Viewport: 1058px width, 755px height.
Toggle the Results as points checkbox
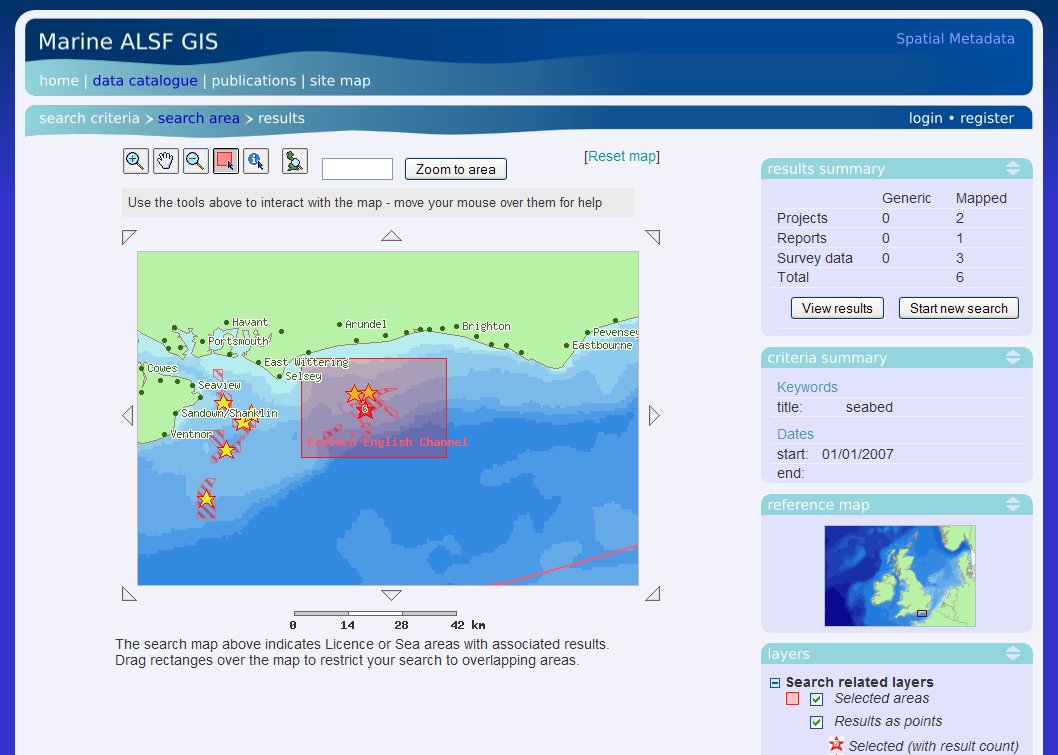pyautogui.click(x=816, y=723)
